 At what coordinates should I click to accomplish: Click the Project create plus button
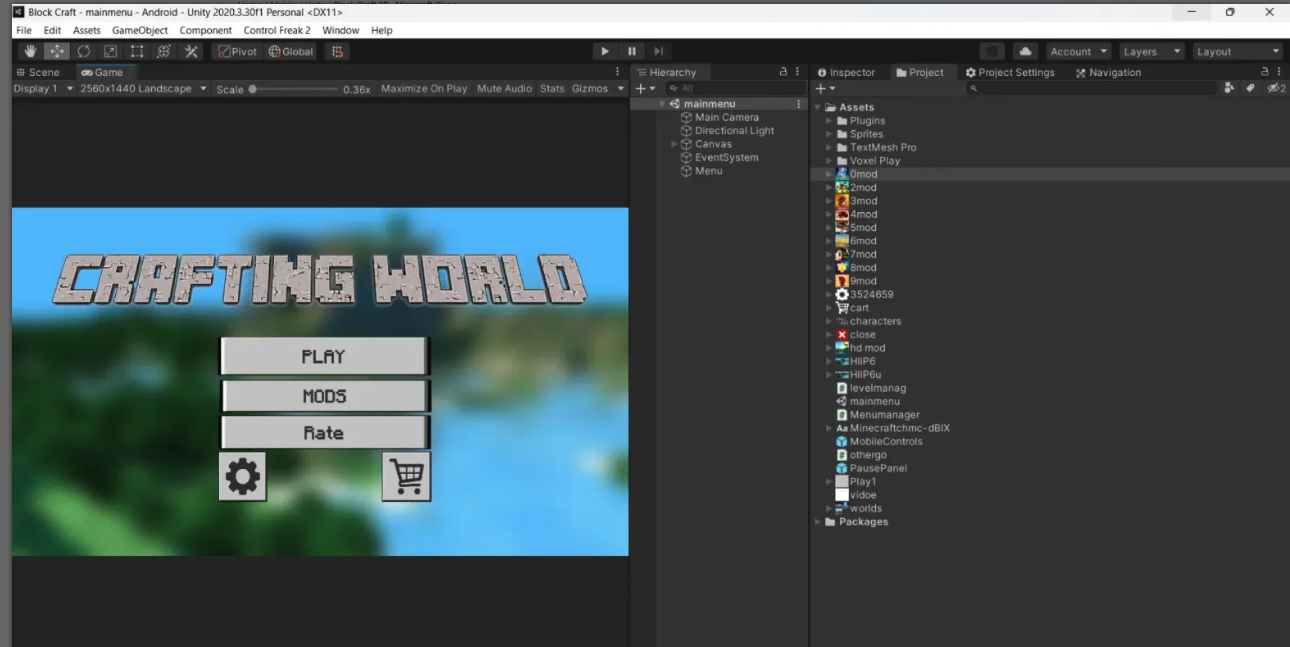click(x=824, y=89)
